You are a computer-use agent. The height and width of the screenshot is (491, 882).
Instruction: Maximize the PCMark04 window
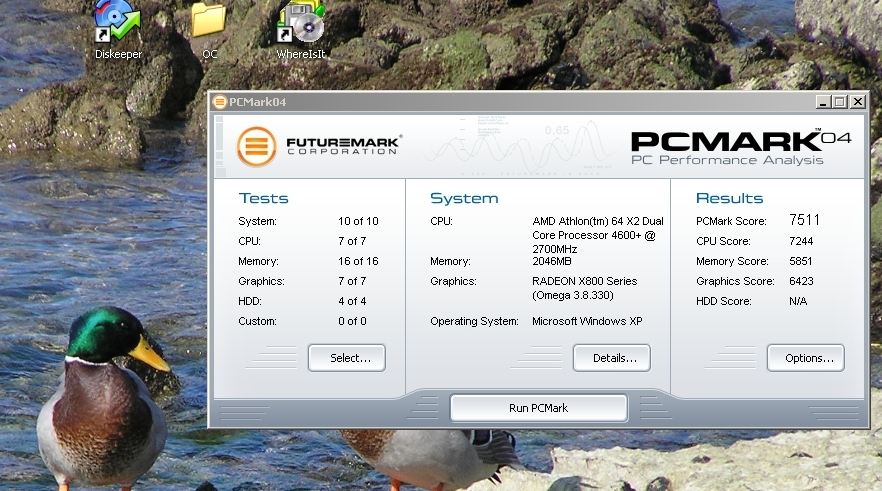[840, 102]
